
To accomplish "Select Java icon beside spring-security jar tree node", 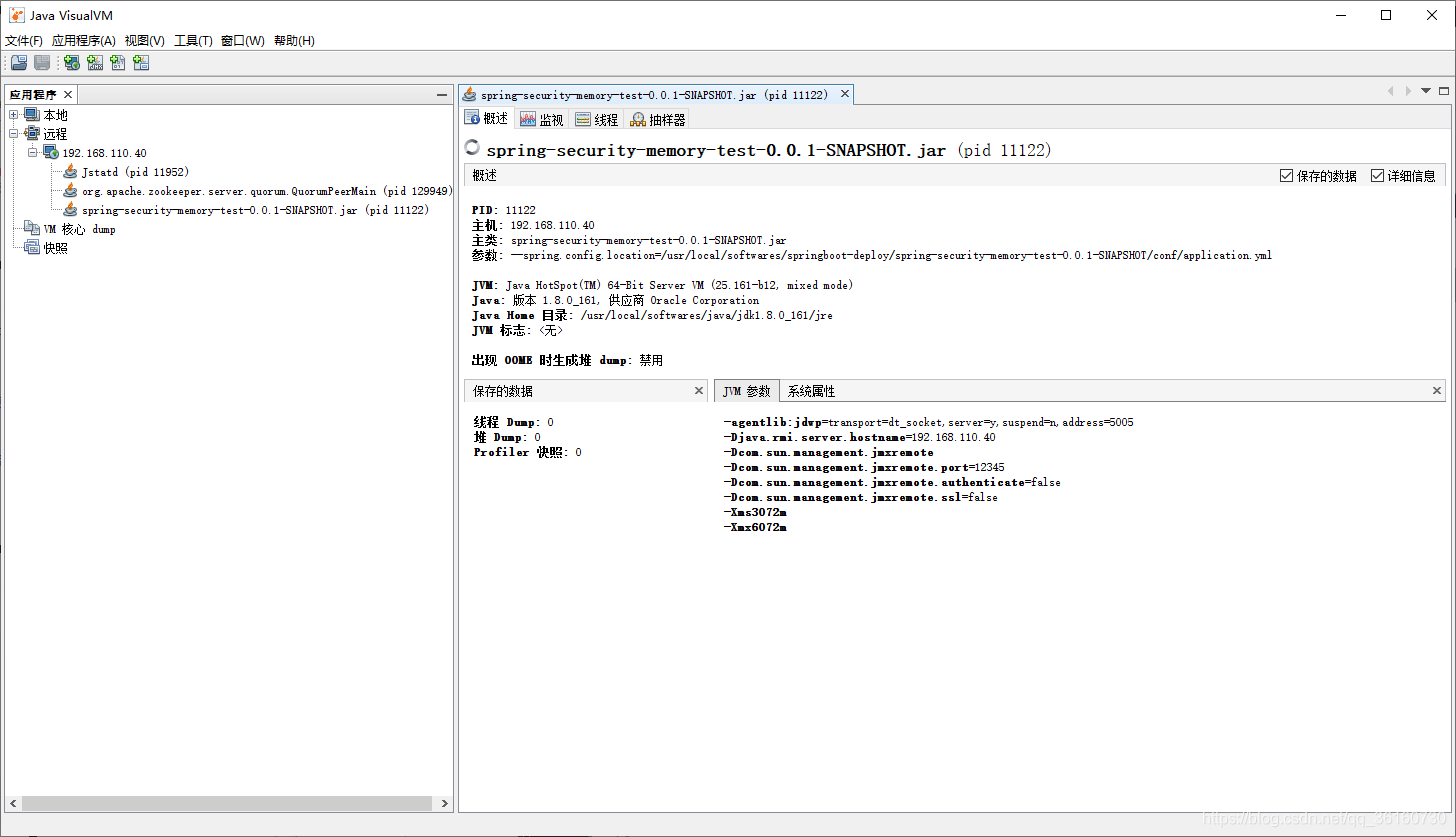I will click(70, 210).
